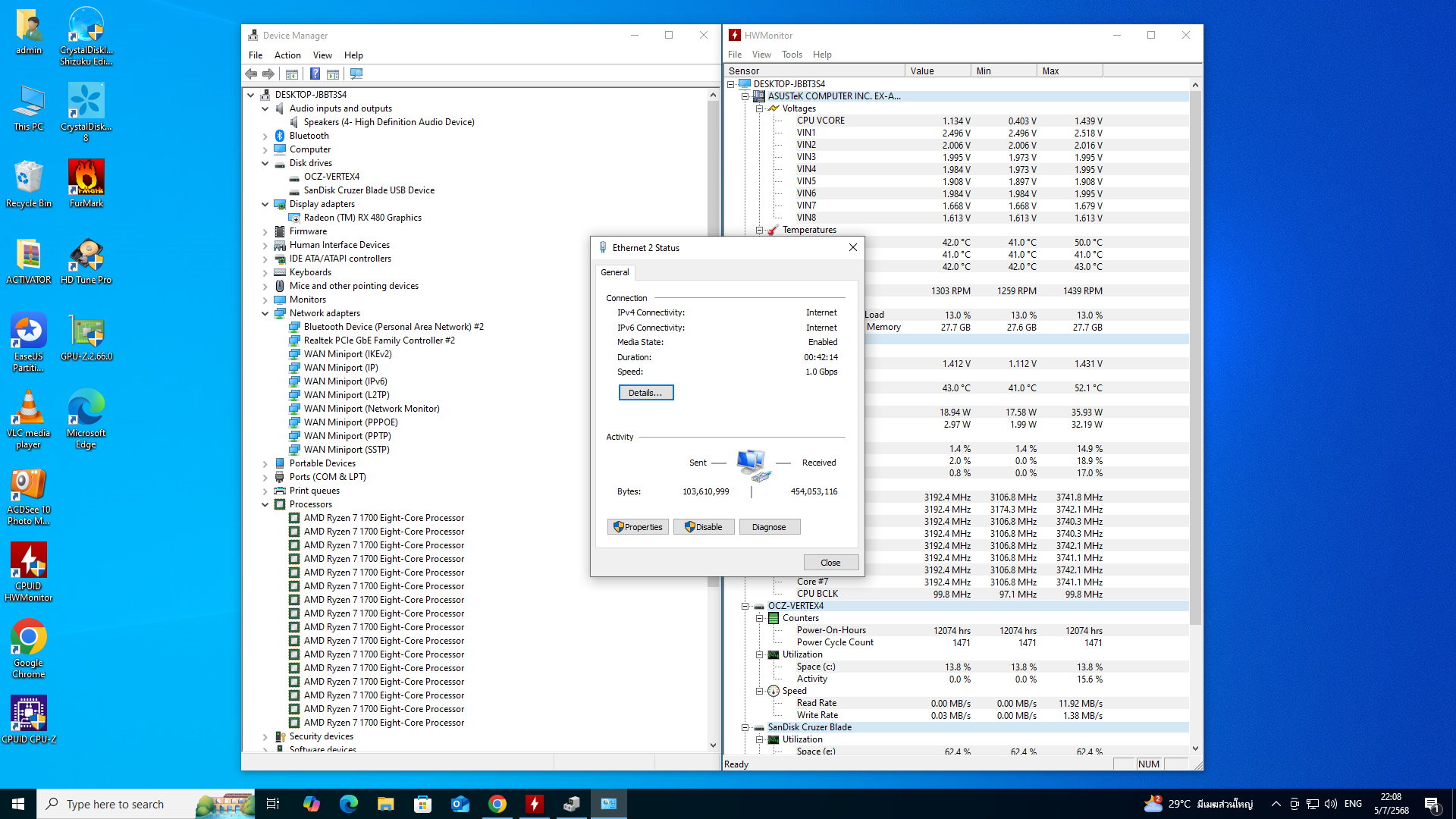Click HWMonitor icon in the taskbar
1456x819 pixels.
(x=535, y=804)
